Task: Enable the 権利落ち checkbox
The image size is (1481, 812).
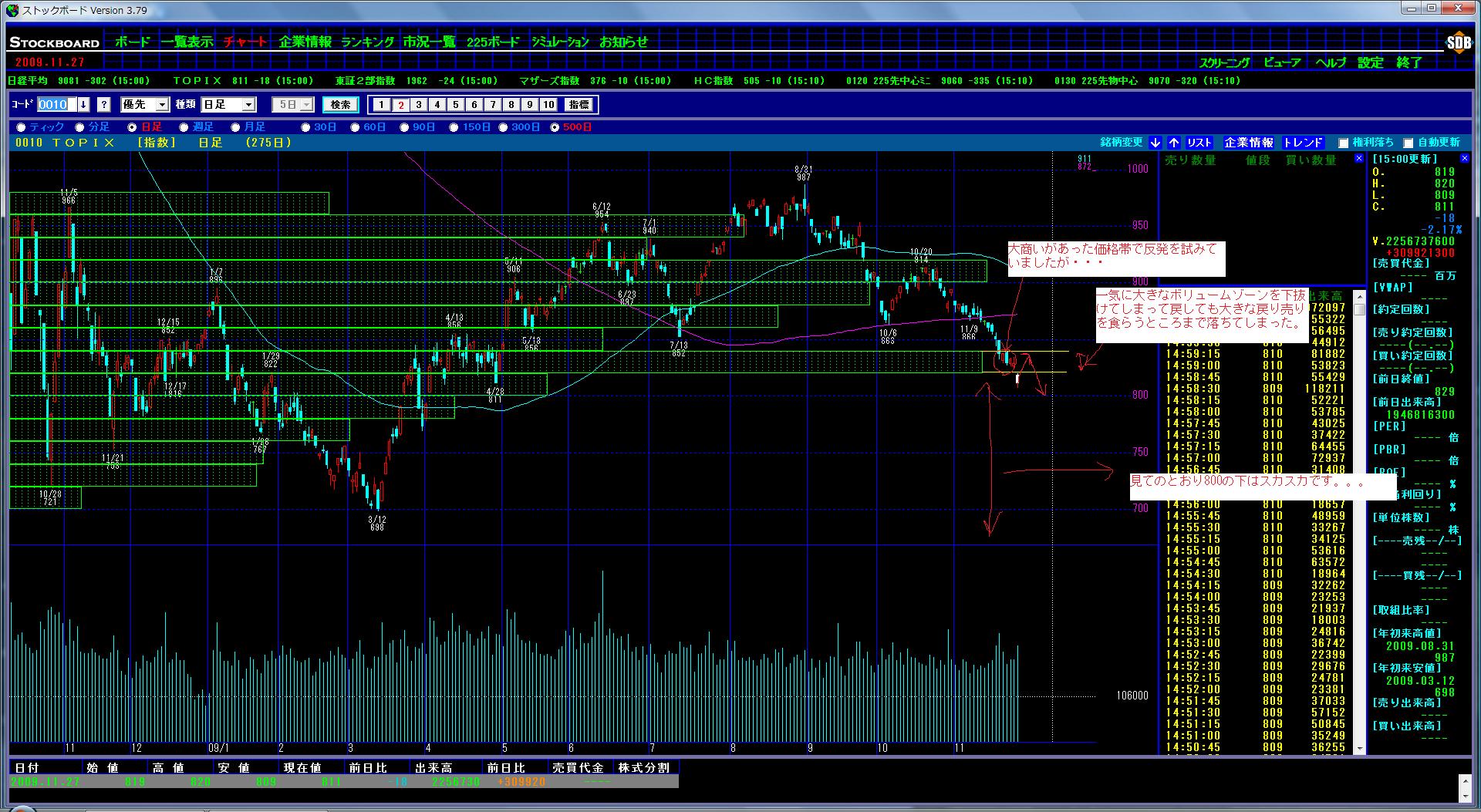Action: [x=1343, y=143]
